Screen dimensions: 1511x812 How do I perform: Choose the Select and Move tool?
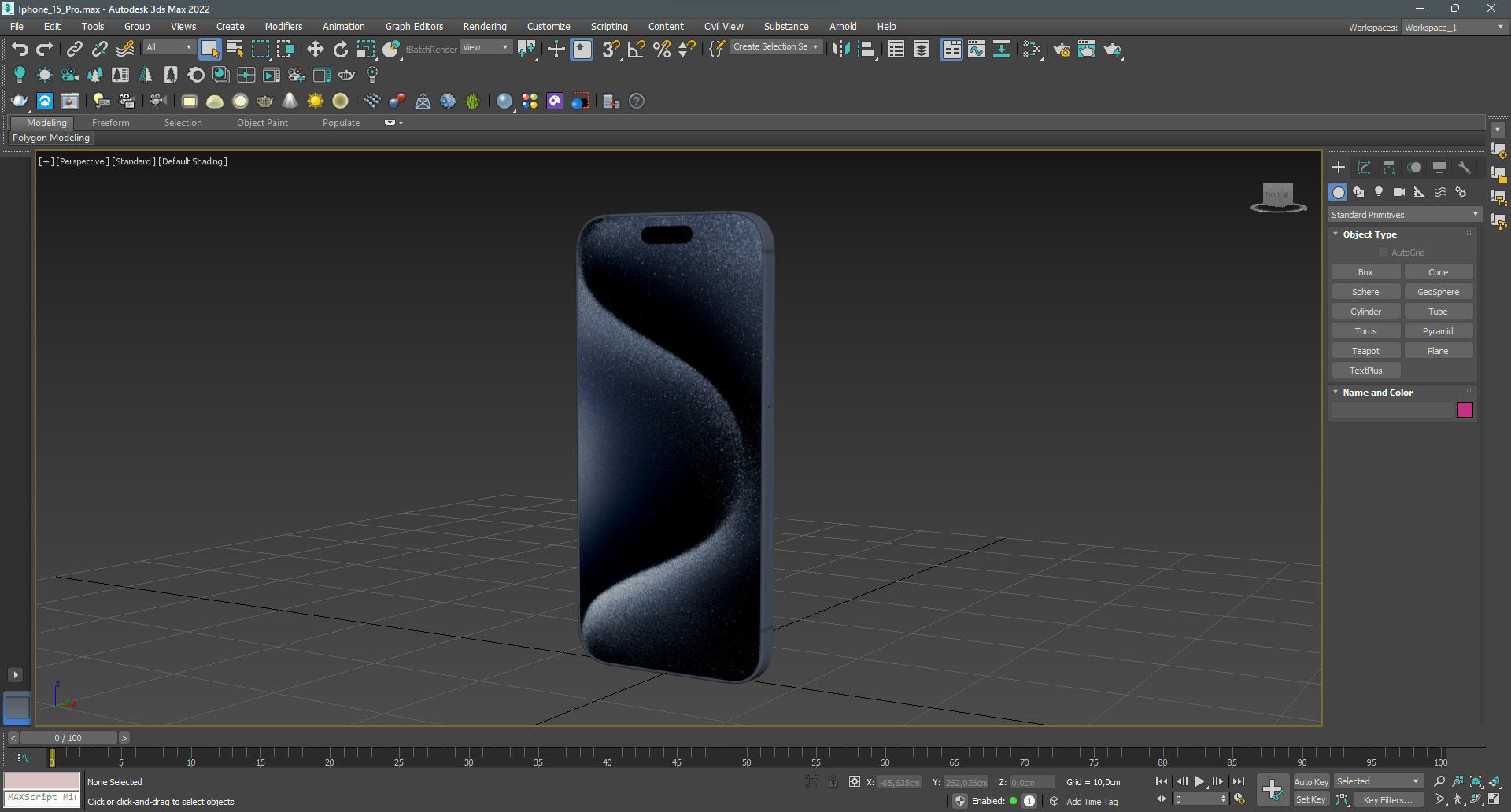pos(316,50)
